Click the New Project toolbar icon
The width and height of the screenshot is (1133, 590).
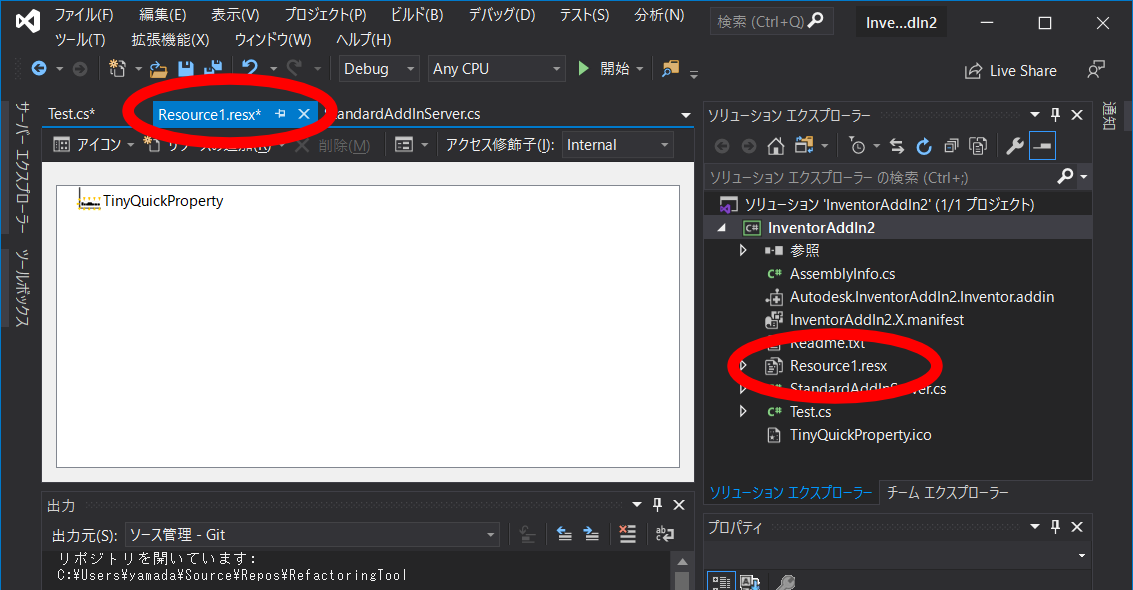(117, 69)
